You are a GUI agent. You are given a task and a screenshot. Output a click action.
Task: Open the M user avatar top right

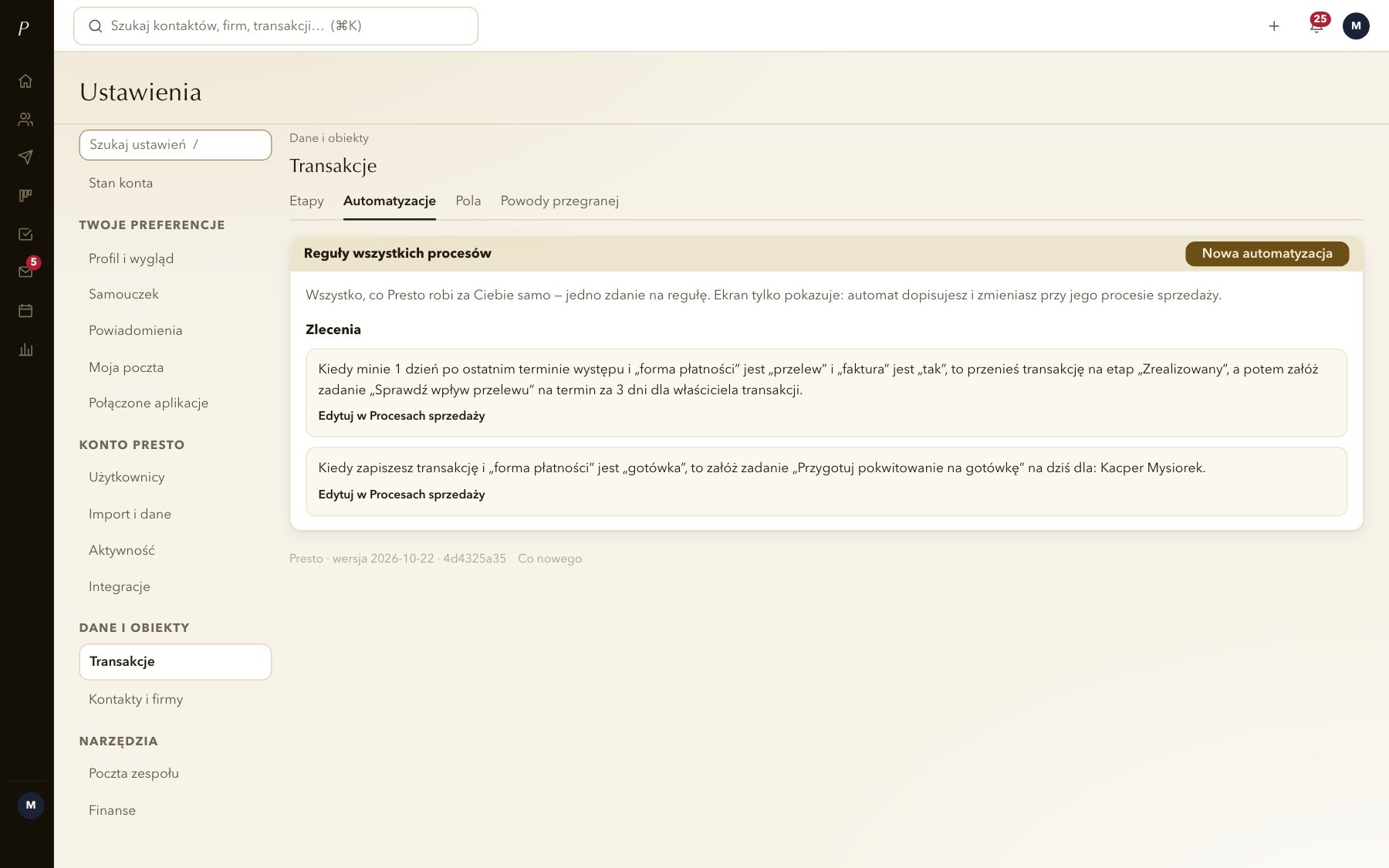1356,26
